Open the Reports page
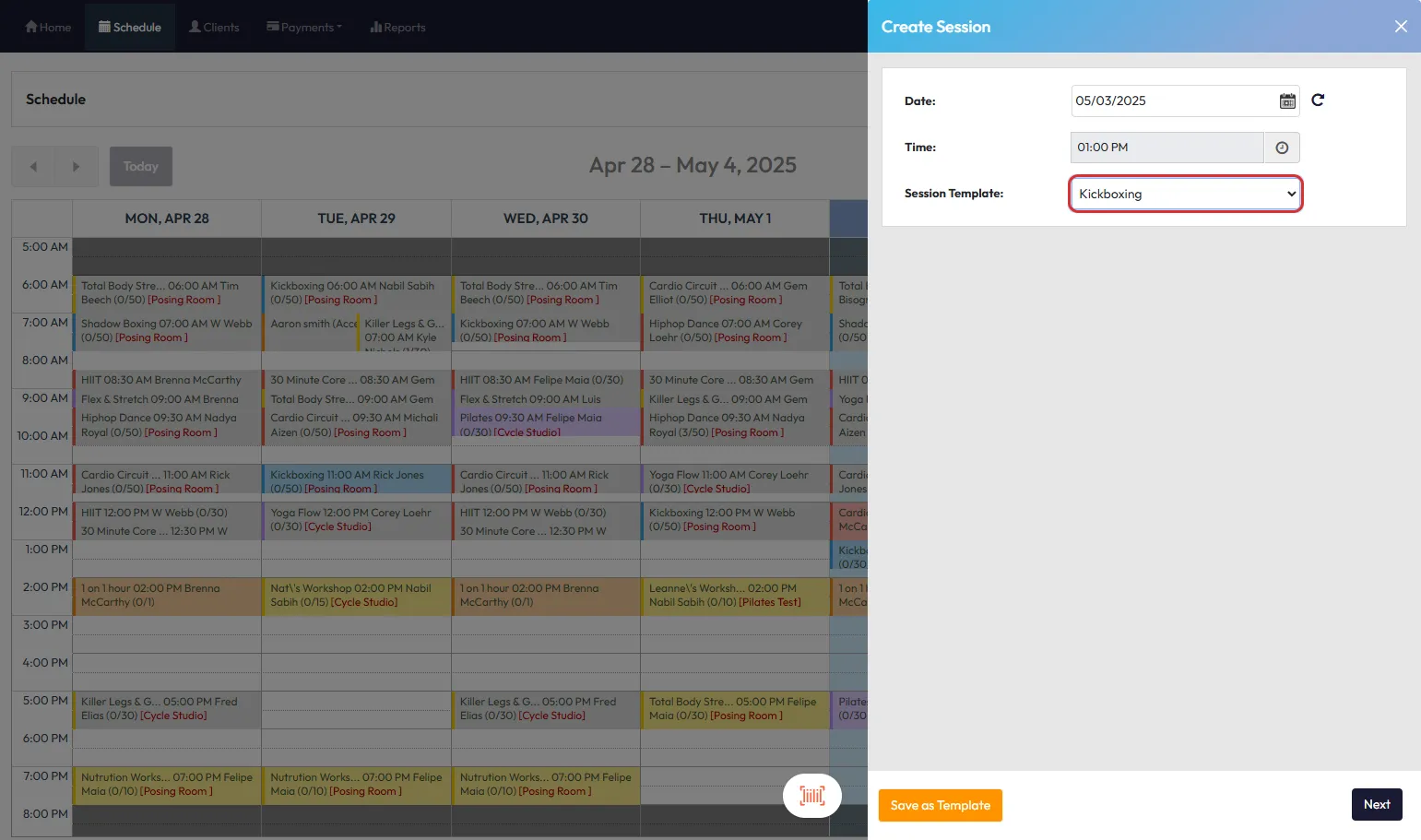Viewport: 1421px width, 840px height. click(397, 27)
